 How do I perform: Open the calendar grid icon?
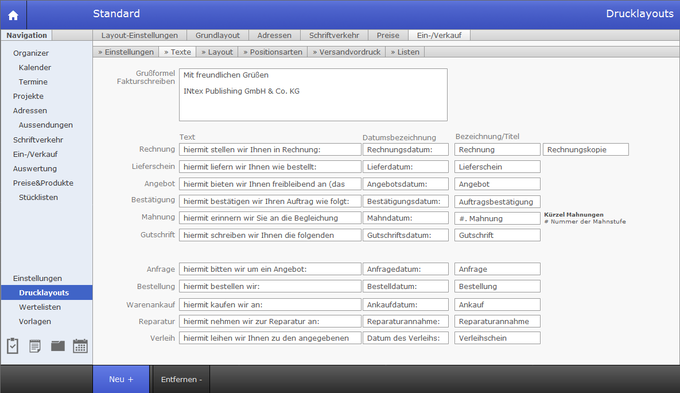[80, 346]
